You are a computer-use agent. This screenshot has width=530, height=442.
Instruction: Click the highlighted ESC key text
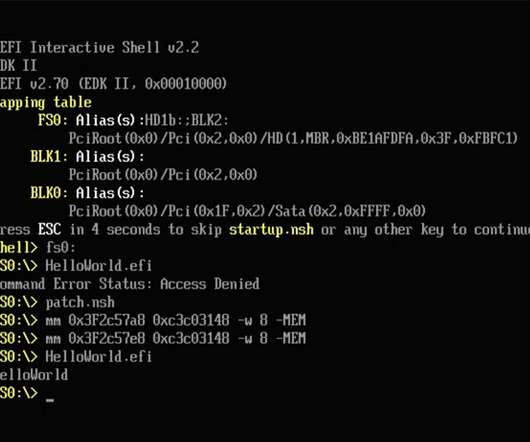(50, 229)
